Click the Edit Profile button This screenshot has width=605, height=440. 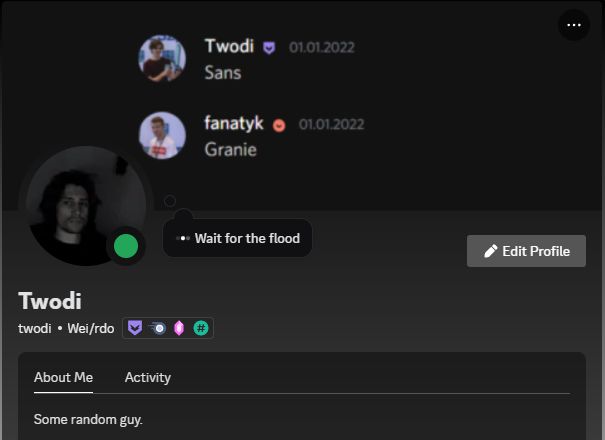[x=526, y=251]
